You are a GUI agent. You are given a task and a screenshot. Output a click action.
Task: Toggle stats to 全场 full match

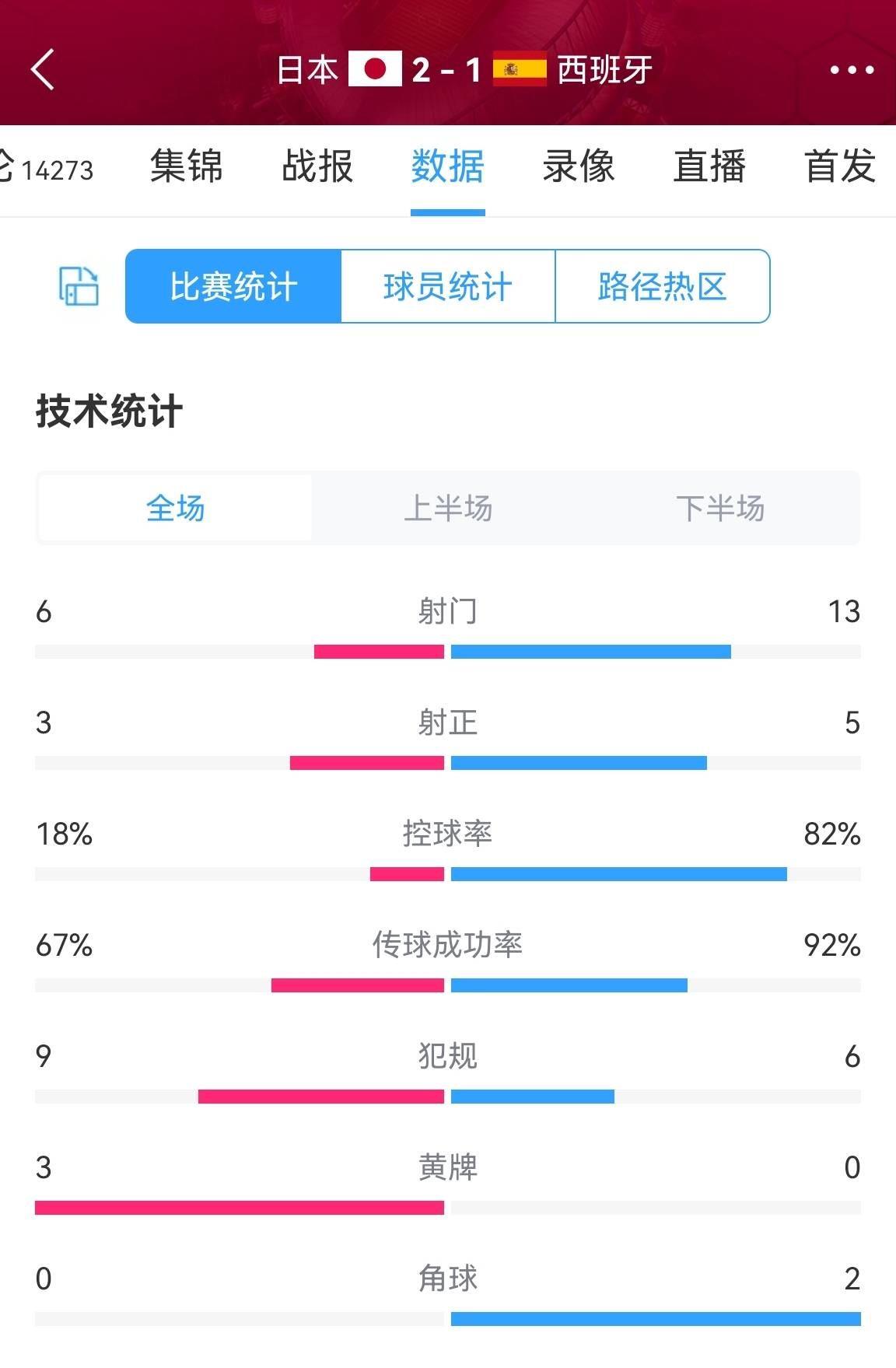tap(175, 508)
